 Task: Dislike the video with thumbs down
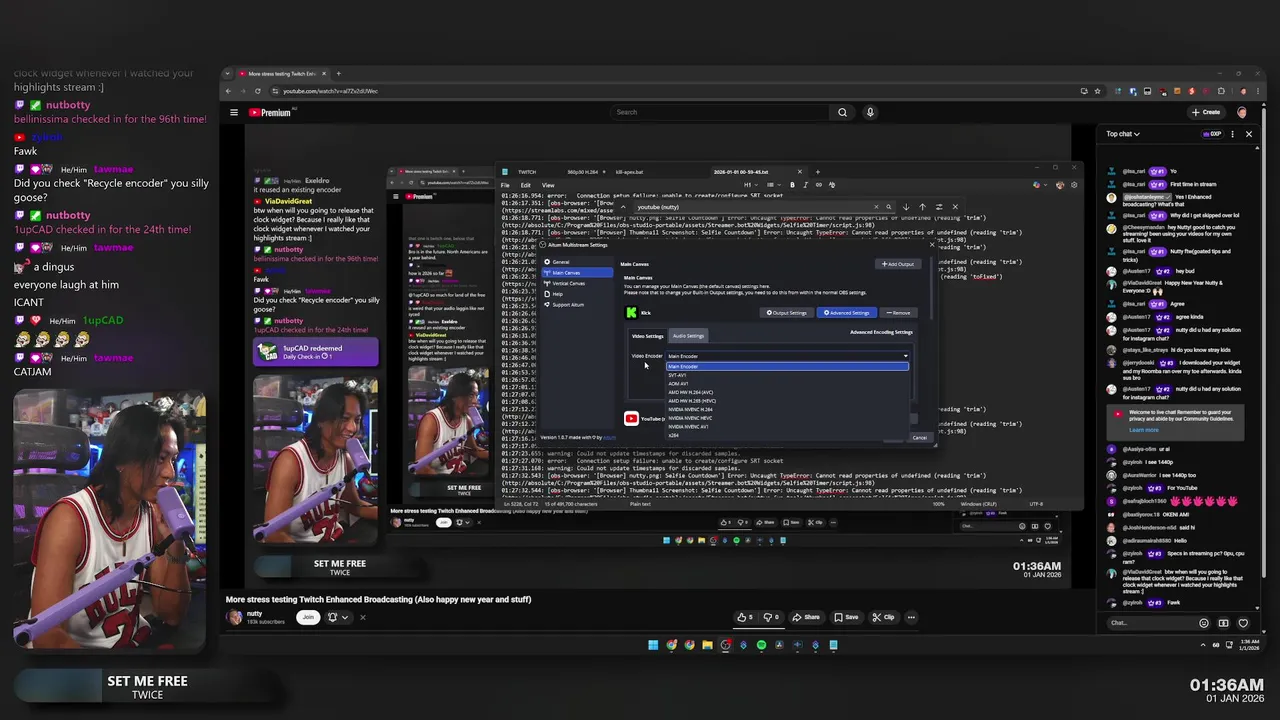[x=771, y=617]
